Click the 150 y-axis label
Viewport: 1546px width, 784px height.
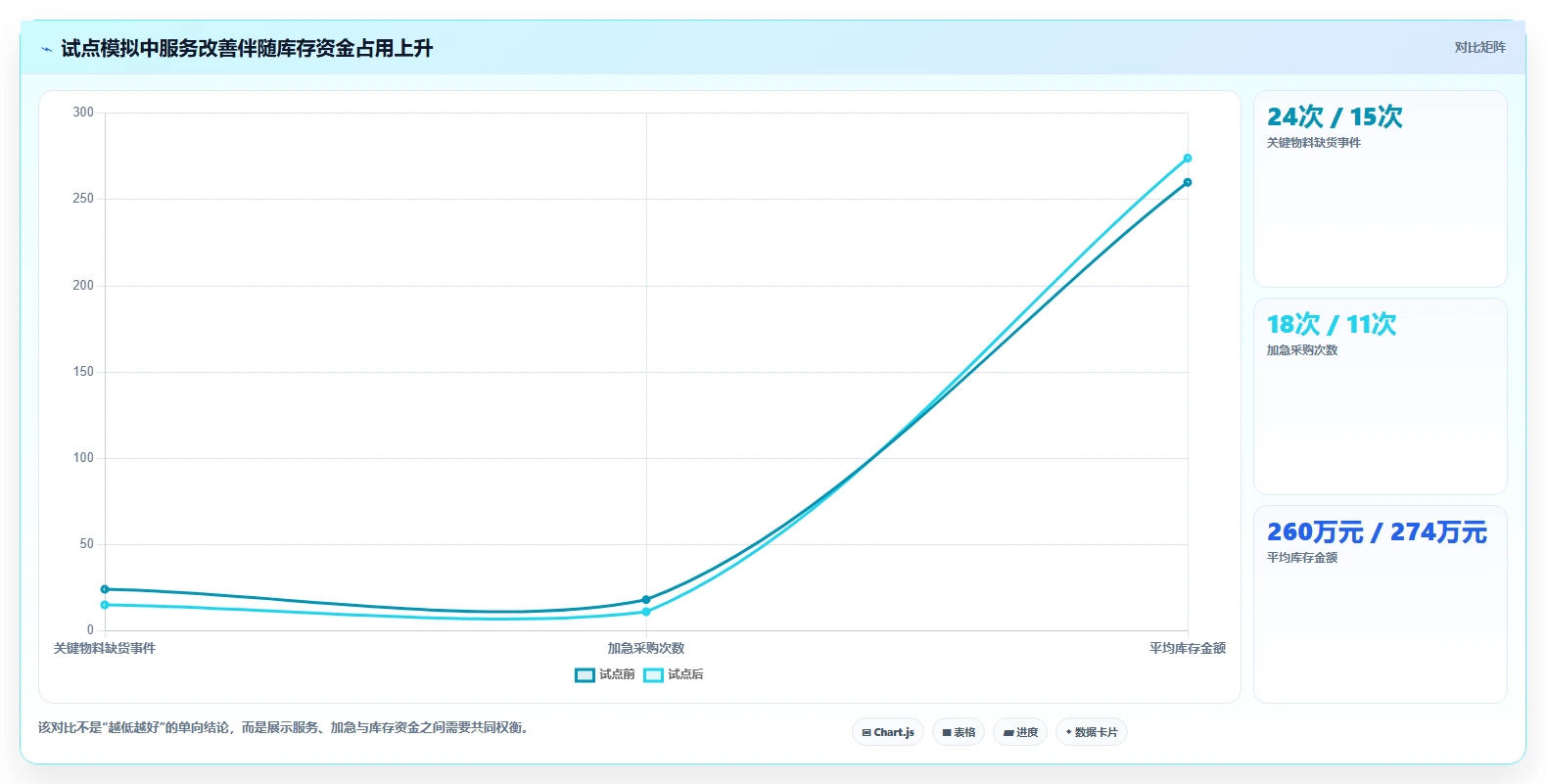[x=83, y=372]
